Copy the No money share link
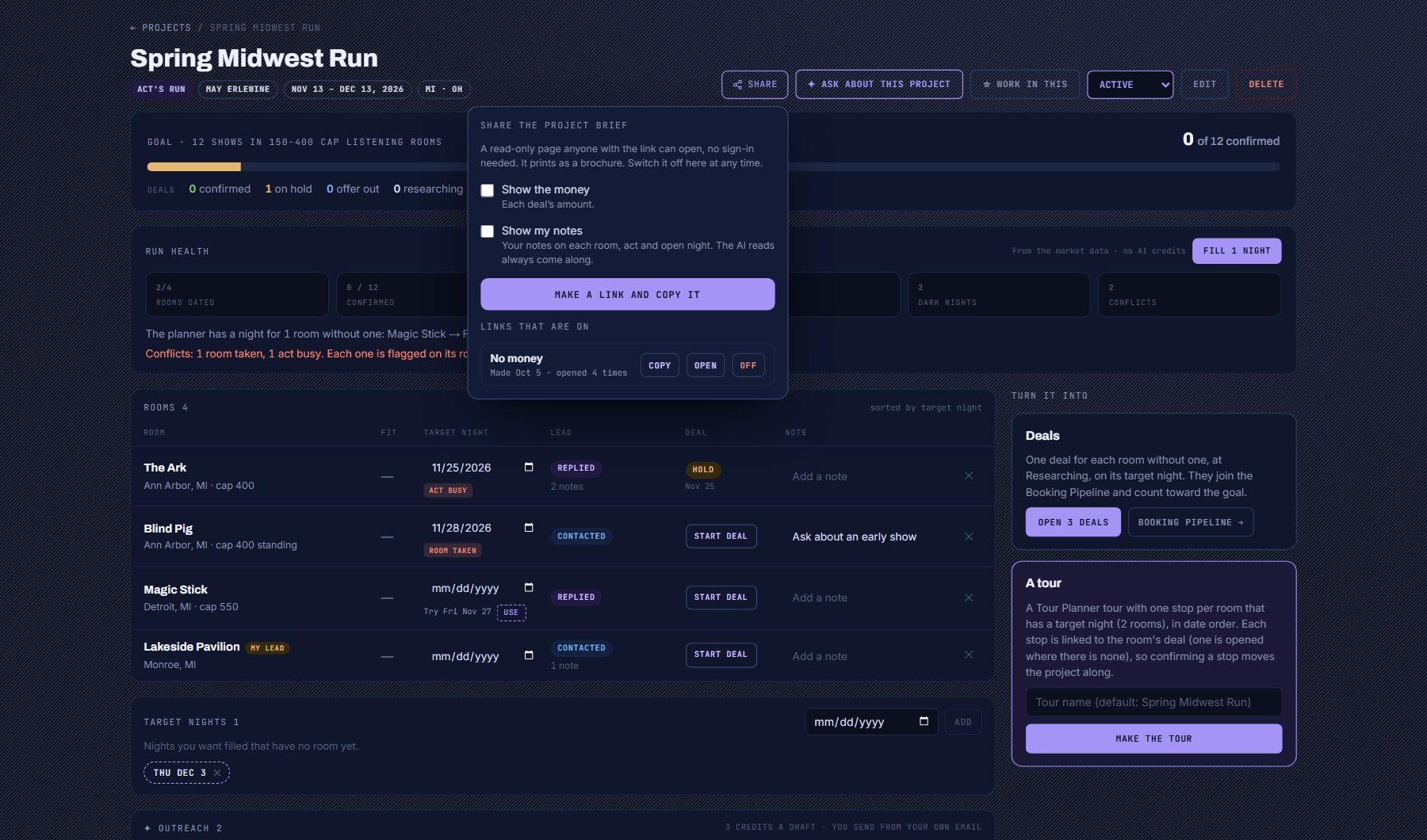The width and height of the screenshot is (1427, 840). pyautogui.click(x=660, y=365)
